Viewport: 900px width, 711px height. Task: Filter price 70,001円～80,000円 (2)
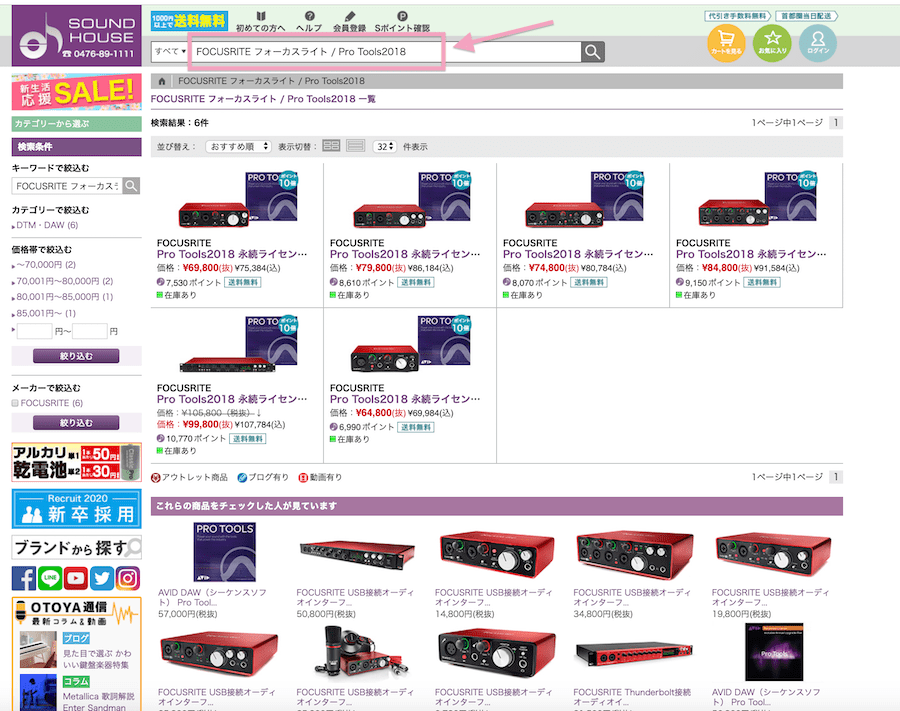(65, 281)
